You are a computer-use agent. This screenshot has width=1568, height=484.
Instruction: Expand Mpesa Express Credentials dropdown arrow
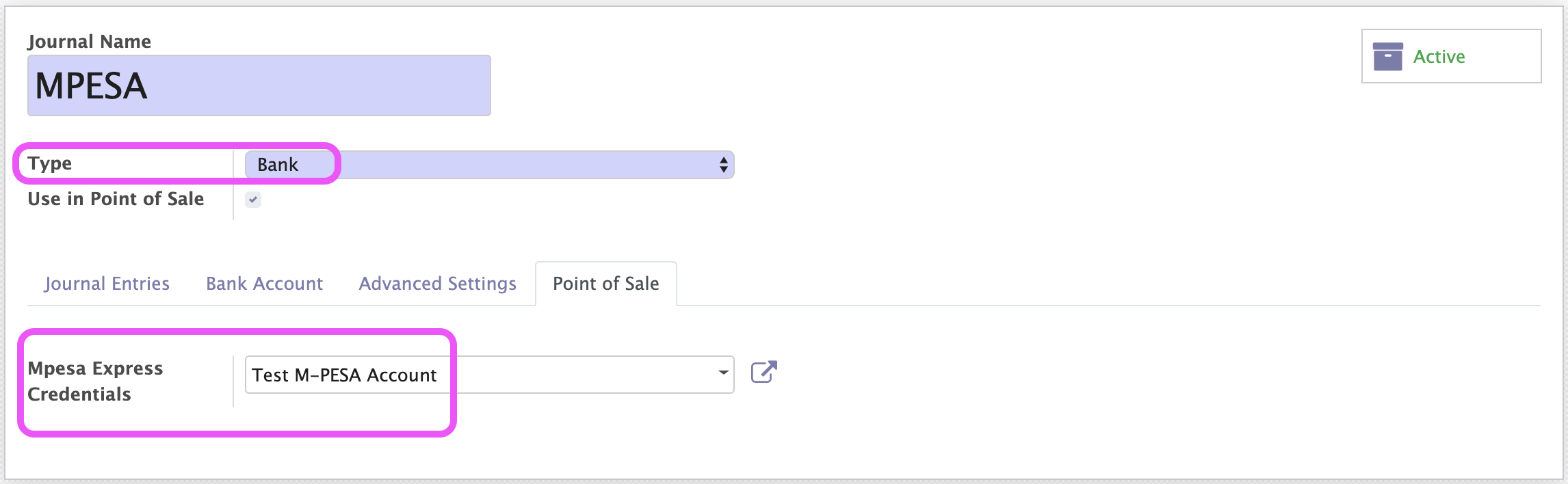(x=723, y=373)
